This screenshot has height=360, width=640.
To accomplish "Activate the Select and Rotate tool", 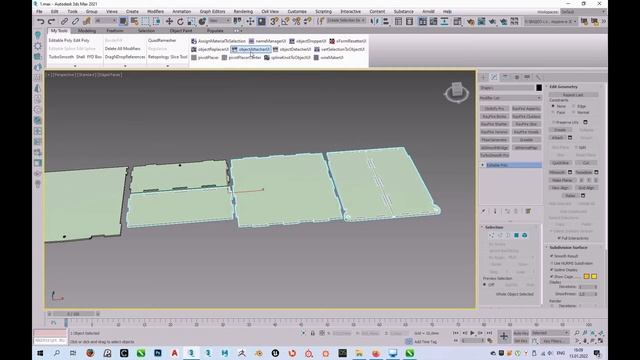I will (x=180, y=21).
